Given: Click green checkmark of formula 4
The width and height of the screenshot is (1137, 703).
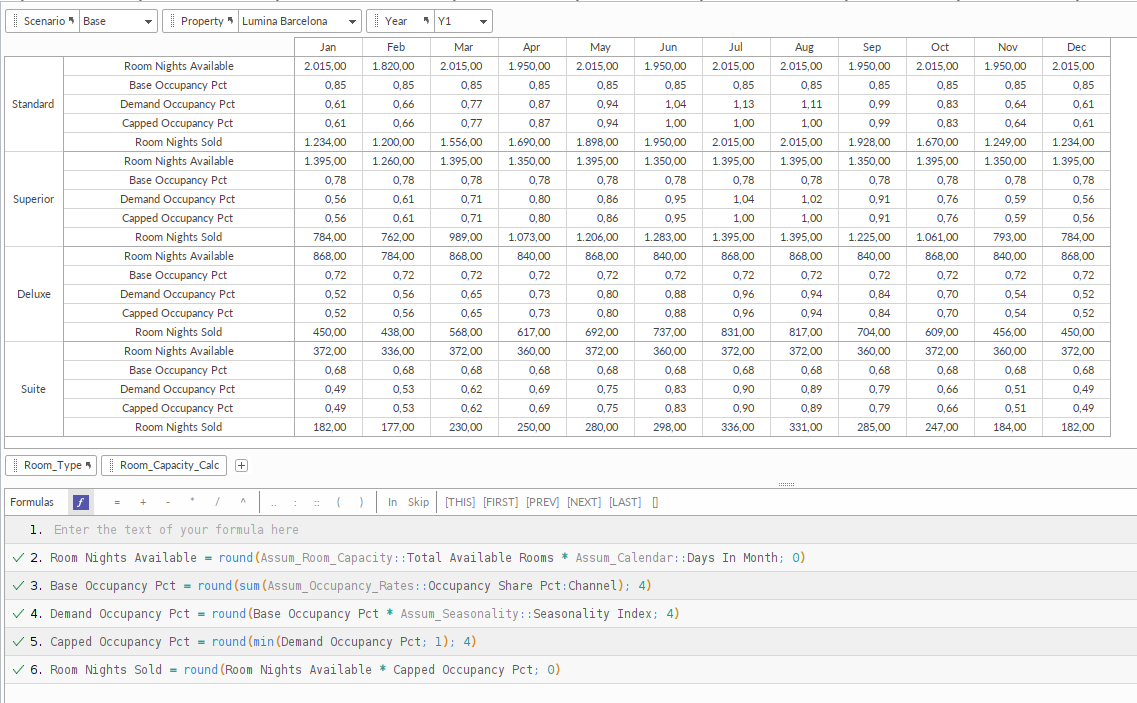Looking at the screenshot, I should 19,614.
